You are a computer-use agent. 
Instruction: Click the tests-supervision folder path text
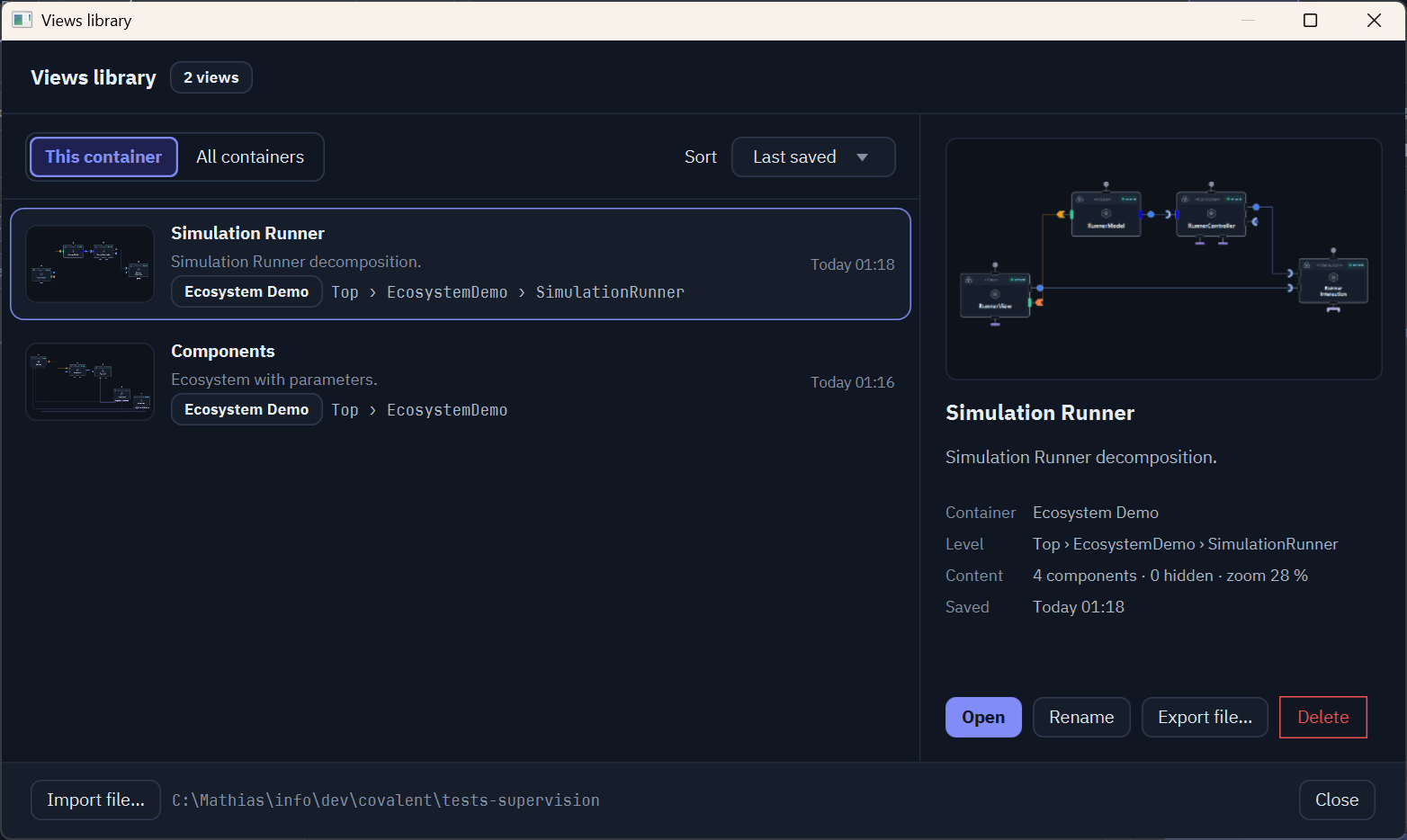pos(386,800)
